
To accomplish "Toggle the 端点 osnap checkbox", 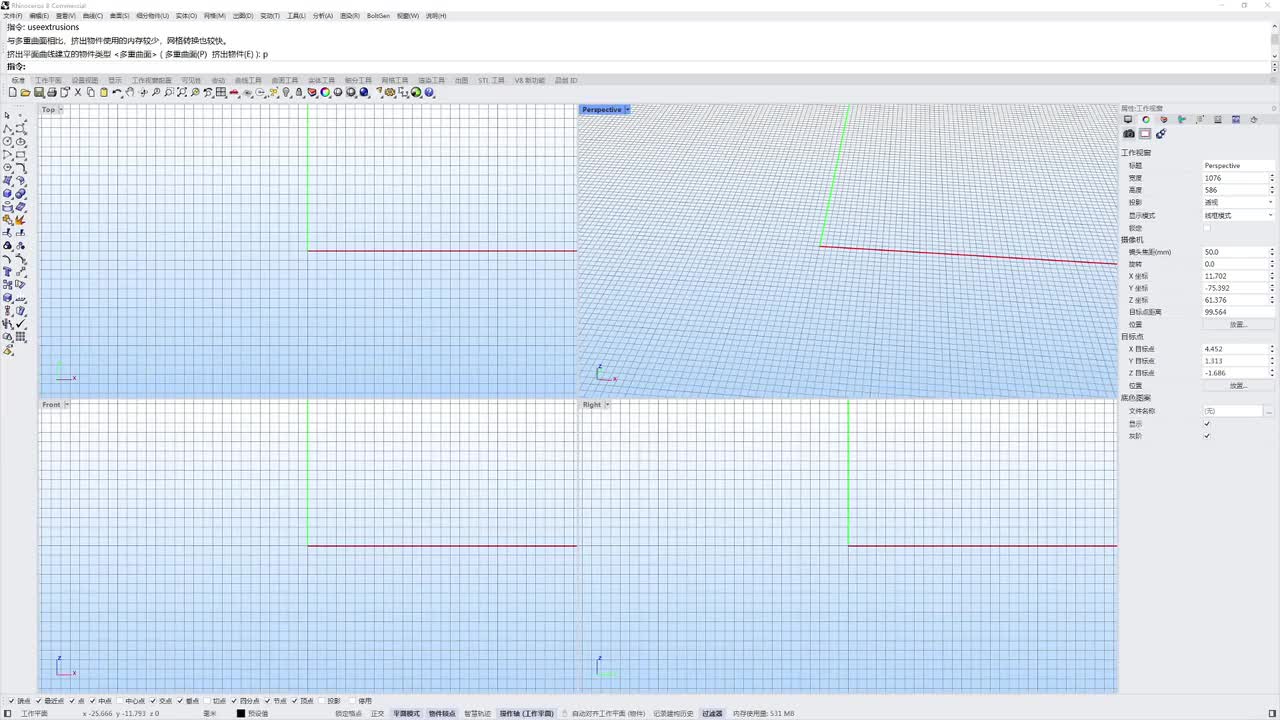I will pos(12,701).
